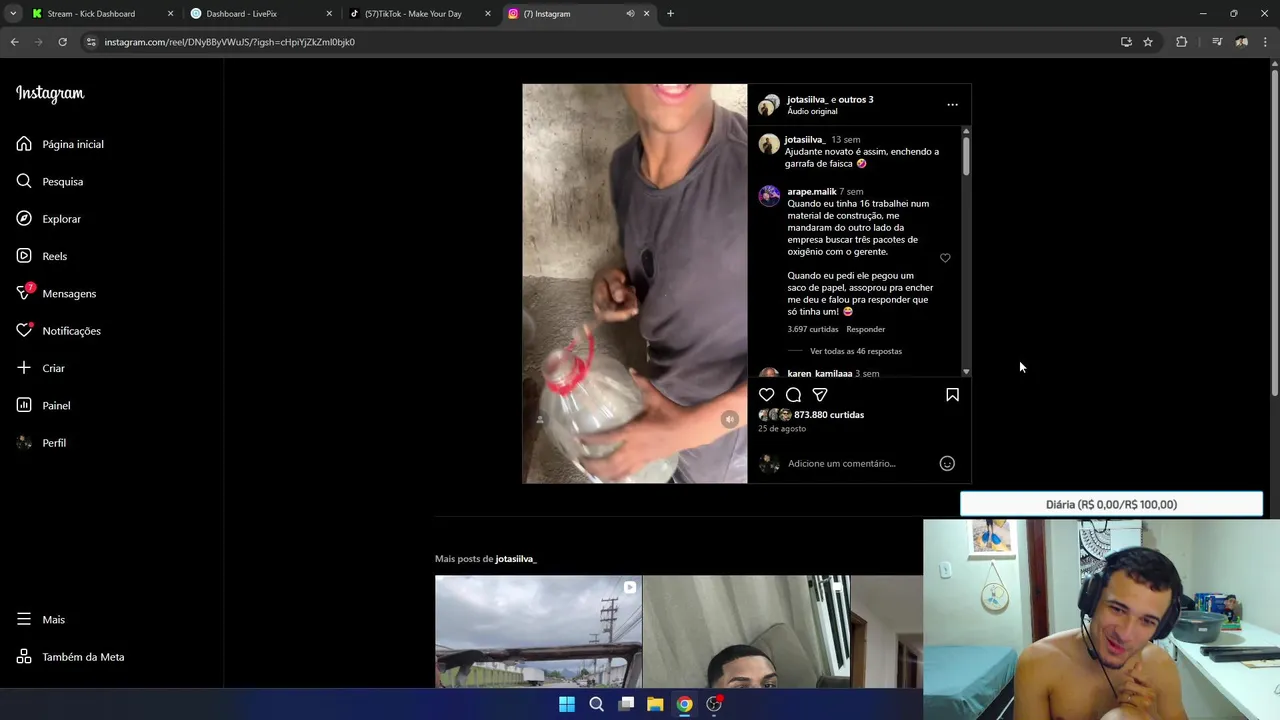Open Página inicial in sidebar
Viewport: 1280px width, 720px height.
pyautogui.click(x=60, y=144)
